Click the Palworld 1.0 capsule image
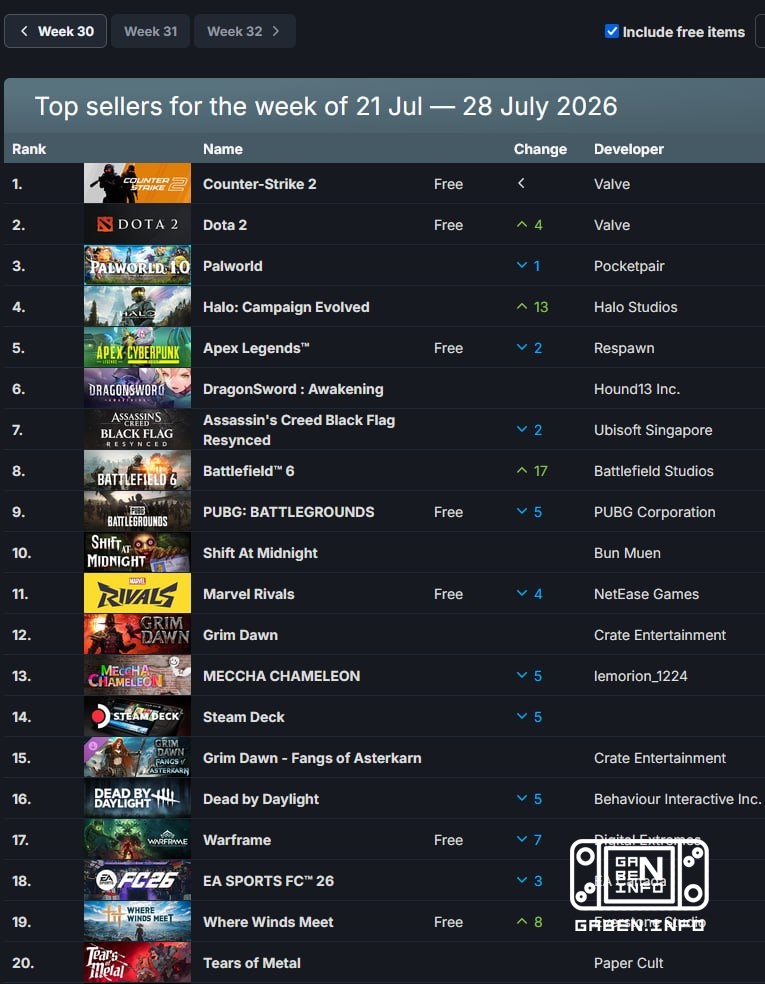765x984 pixels. pyautogui.click(x=137, y=265)
